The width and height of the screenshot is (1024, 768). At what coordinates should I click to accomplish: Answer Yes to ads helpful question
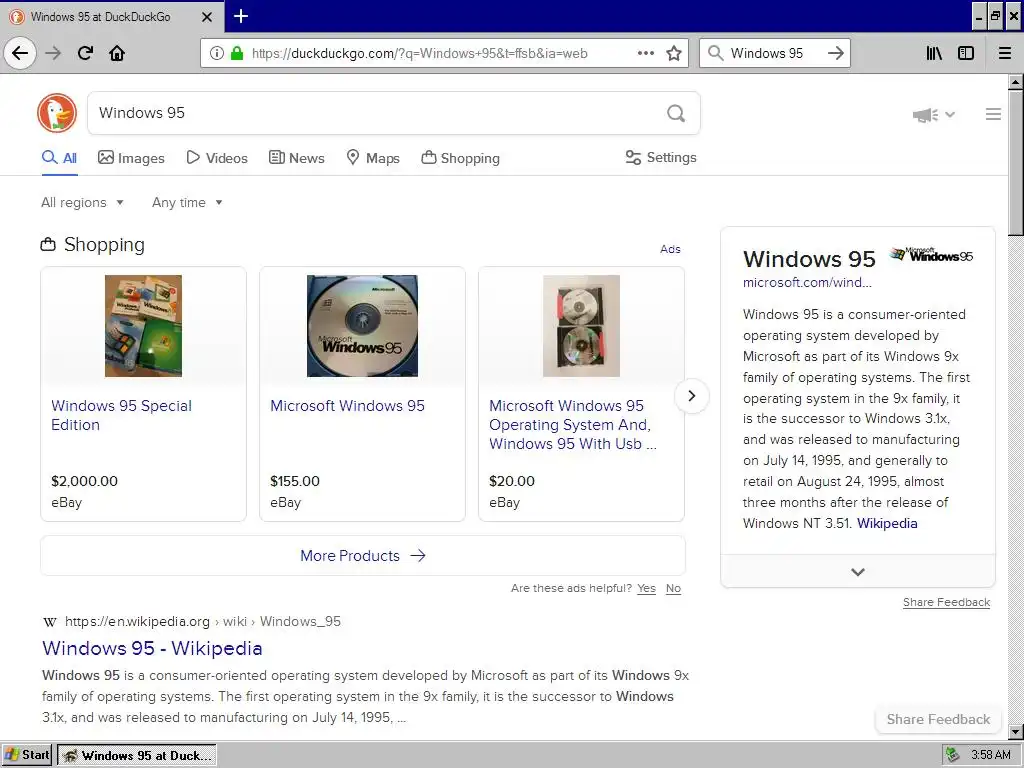[x=647, y=588]
